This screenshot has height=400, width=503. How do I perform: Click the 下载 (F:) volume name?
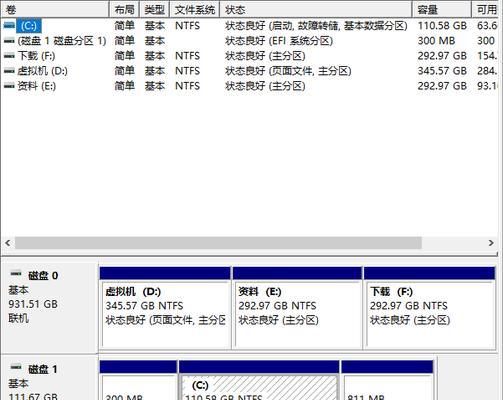tap(36, 56)
